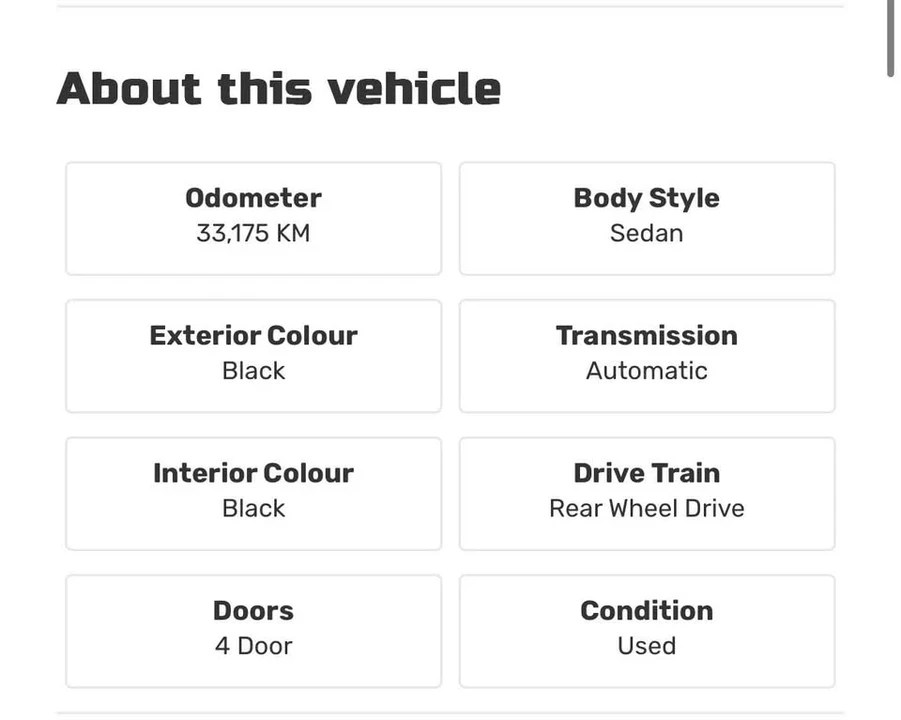
Task: Click the 4 Door value text
Action: (x=253, y=646)
